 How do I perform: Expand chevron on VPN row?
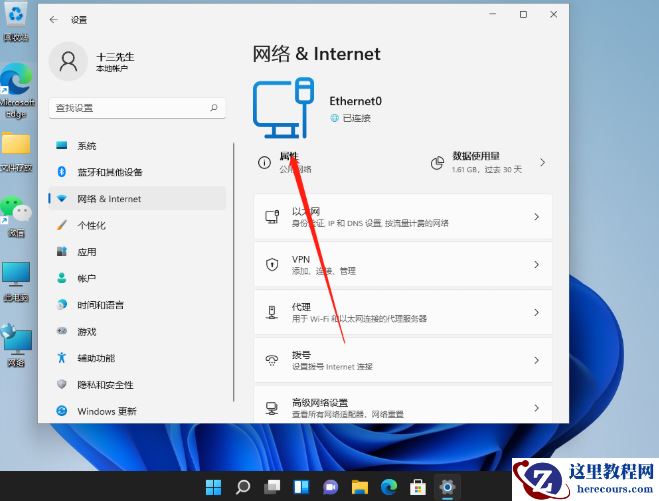click(536, 264)
